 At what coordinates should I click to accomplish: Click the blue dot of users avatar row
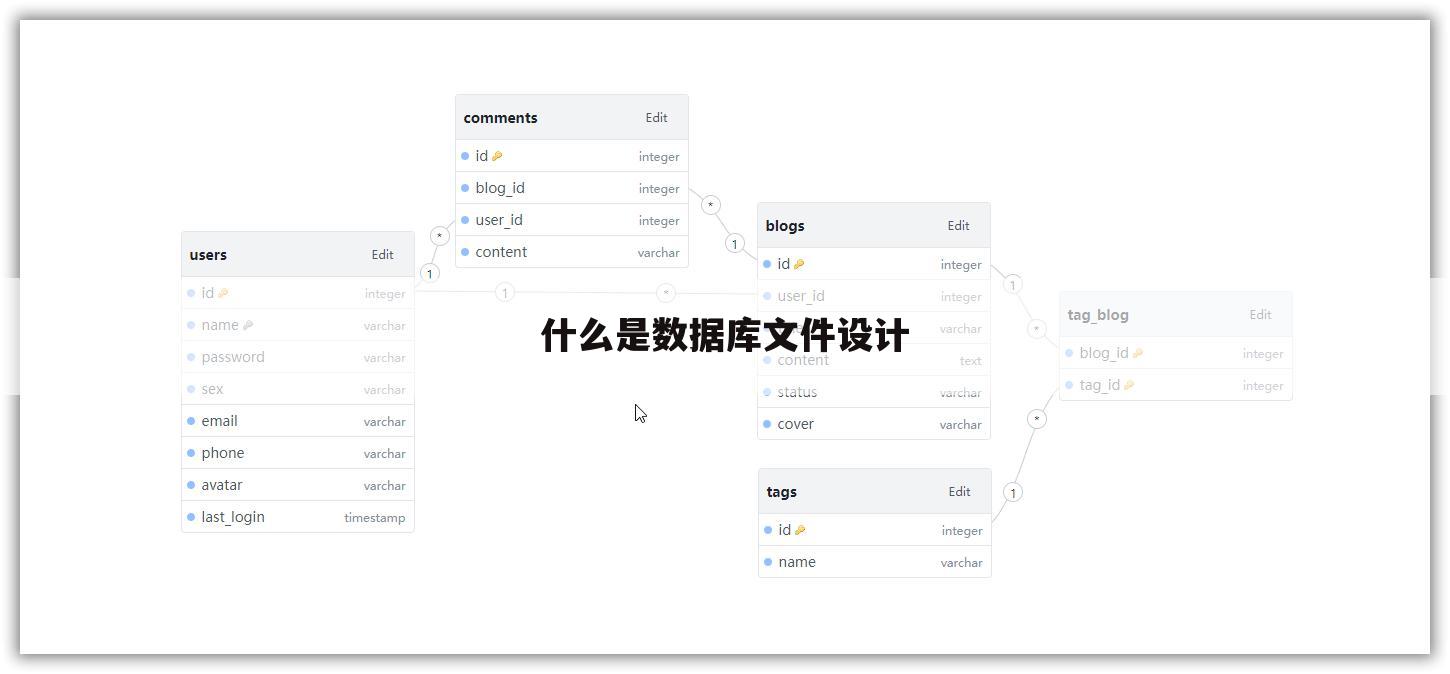[191, 485]
